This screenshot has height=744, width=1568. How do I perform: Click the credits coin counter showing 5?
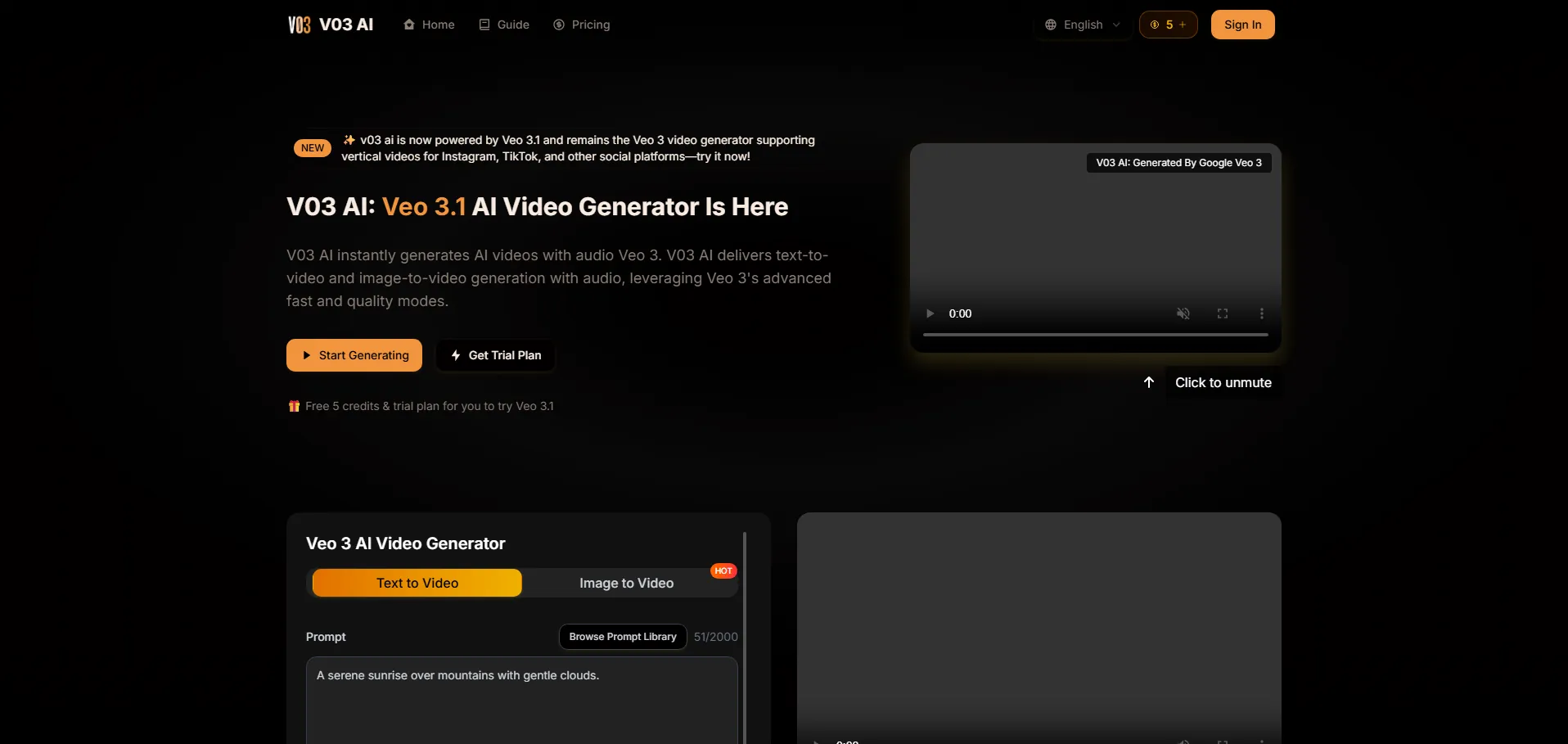tap(1168, 25)
